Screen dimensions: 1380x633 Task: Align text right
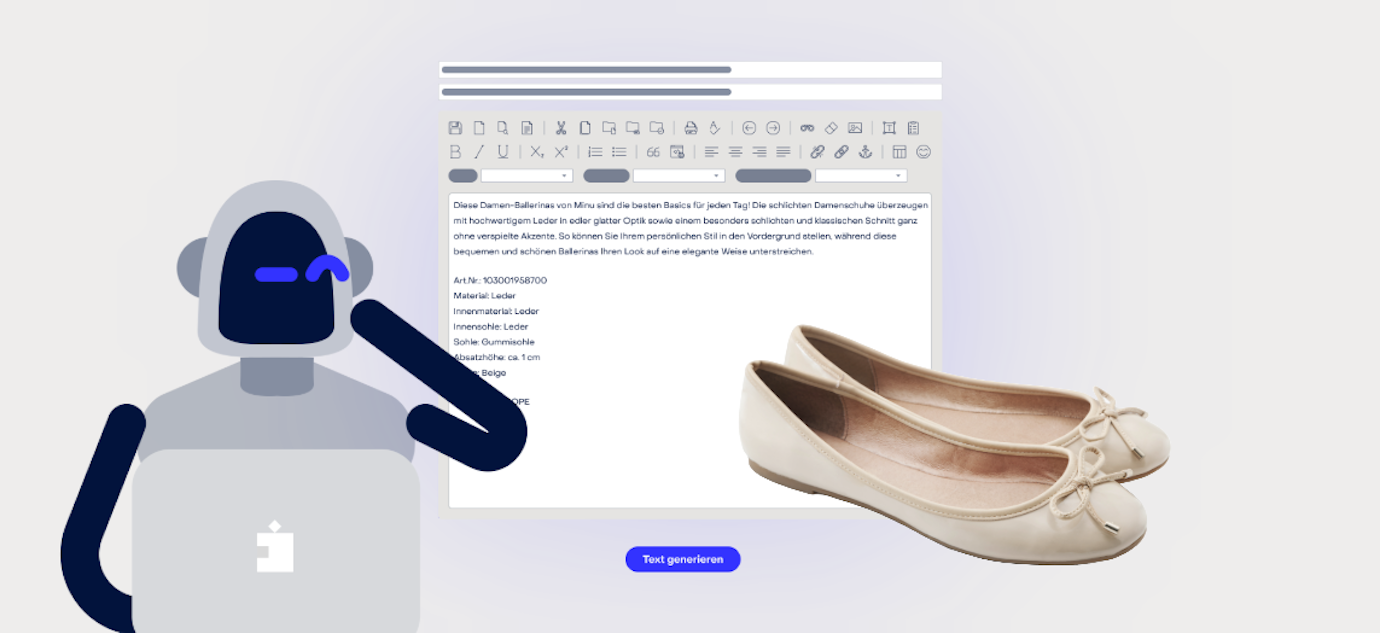pos(759,152)
